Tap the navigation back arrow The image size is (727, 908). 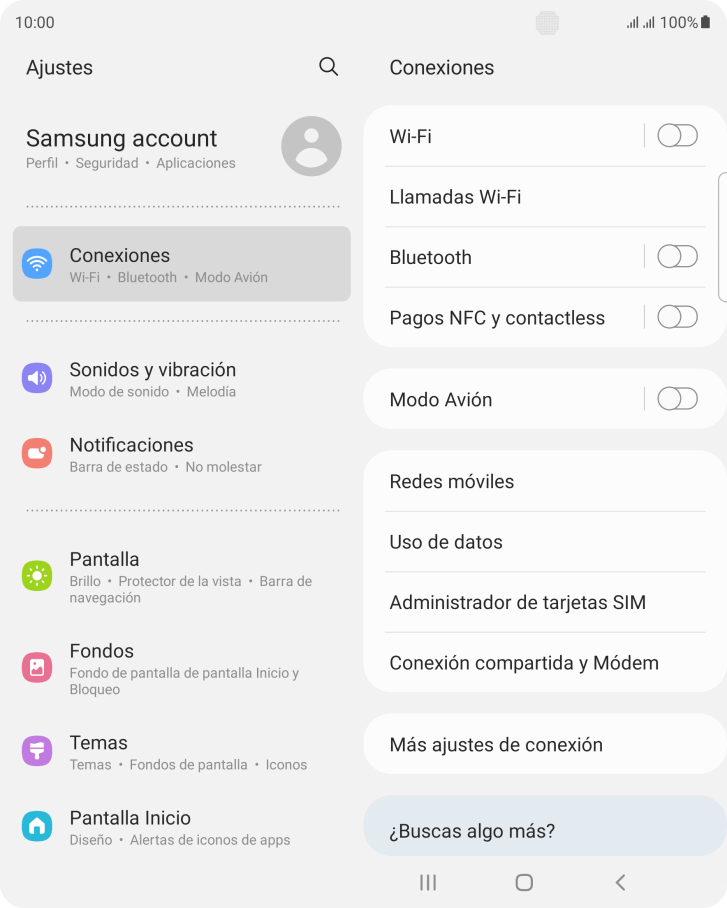click(x=620, y=883)
